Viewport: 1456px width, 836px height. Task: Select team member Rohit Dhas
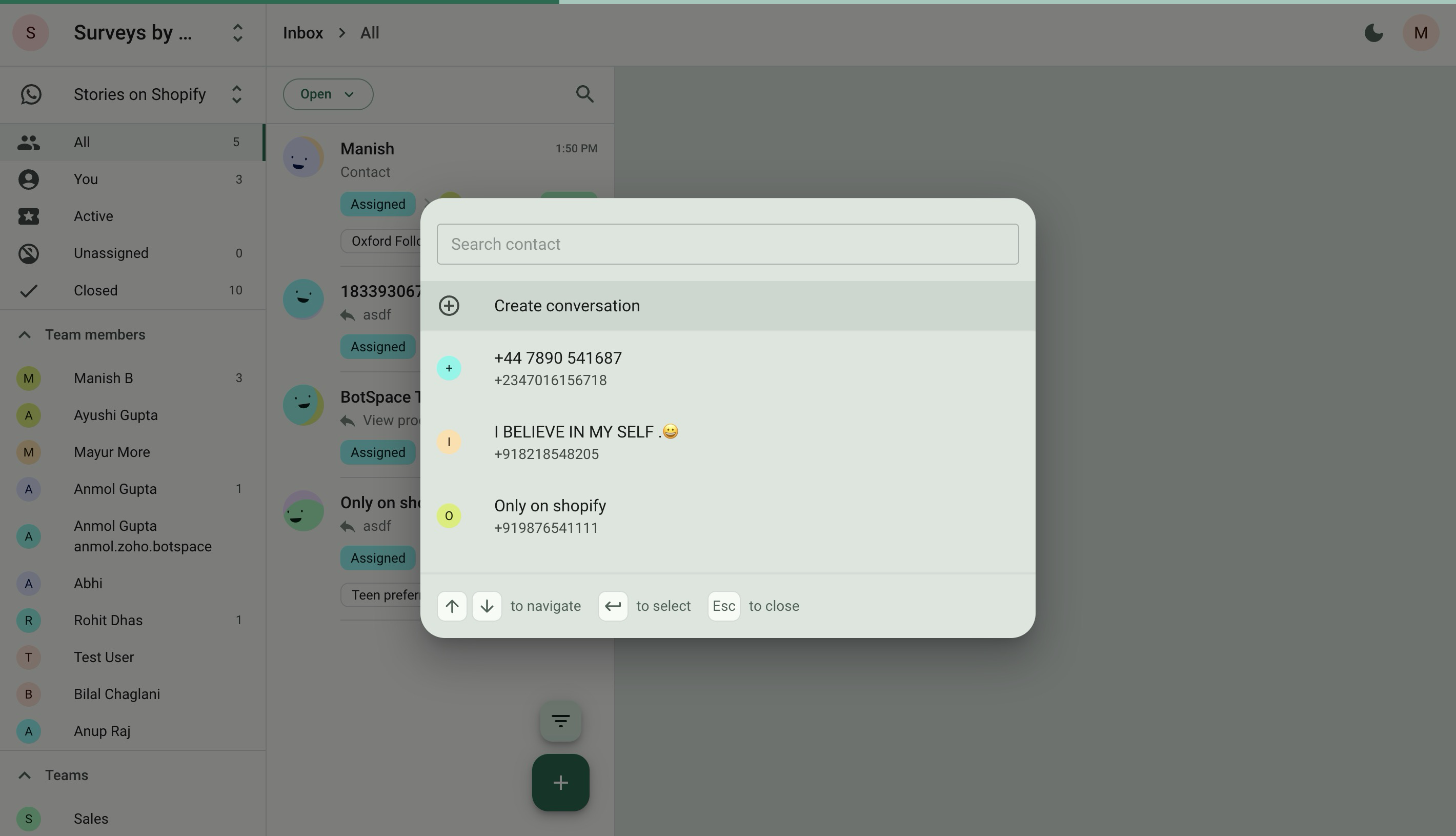click(x=108, y=620)
